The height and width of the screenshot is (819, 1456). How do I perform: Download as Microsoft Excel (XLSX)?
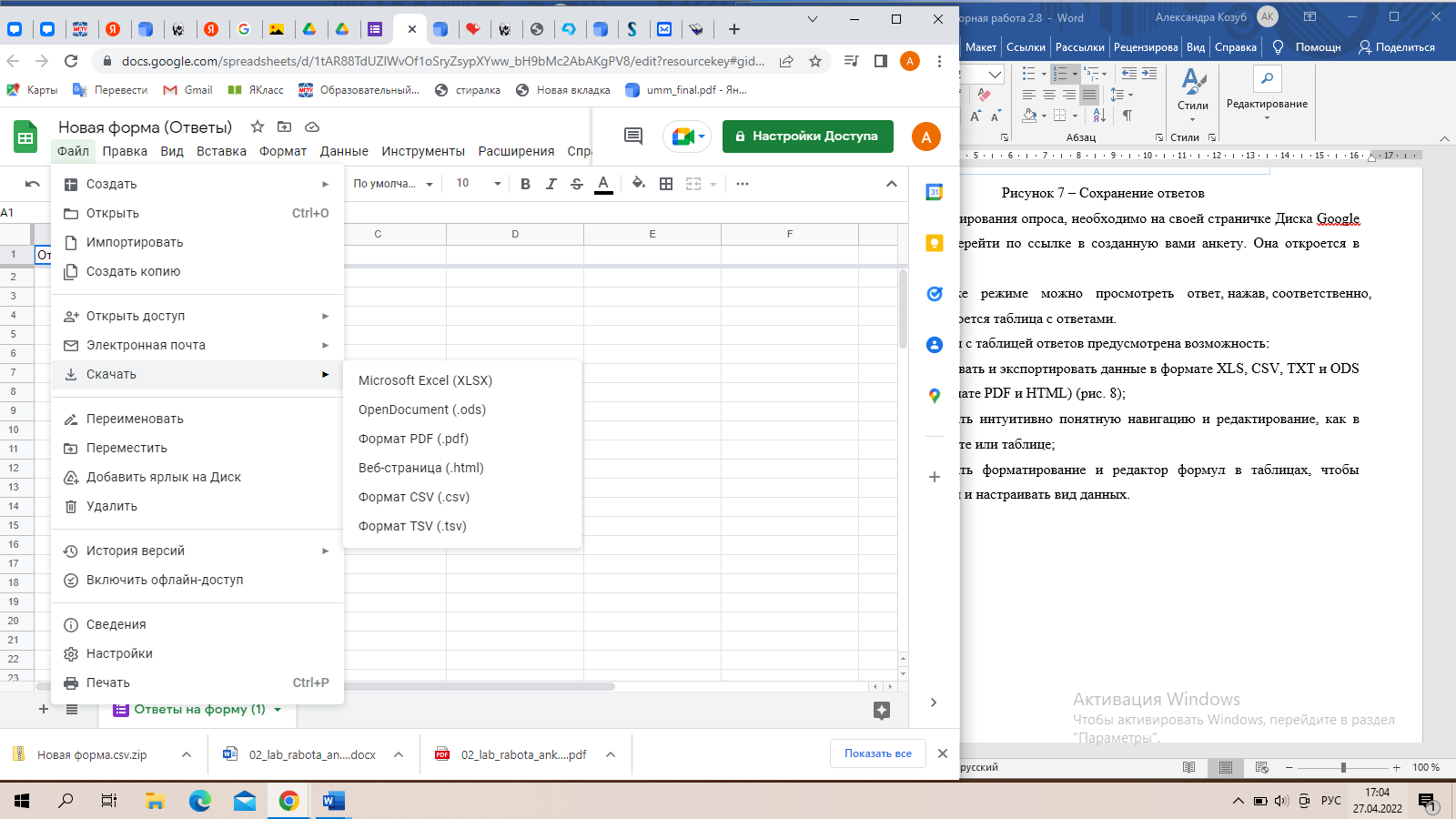[x=462, y=380]
